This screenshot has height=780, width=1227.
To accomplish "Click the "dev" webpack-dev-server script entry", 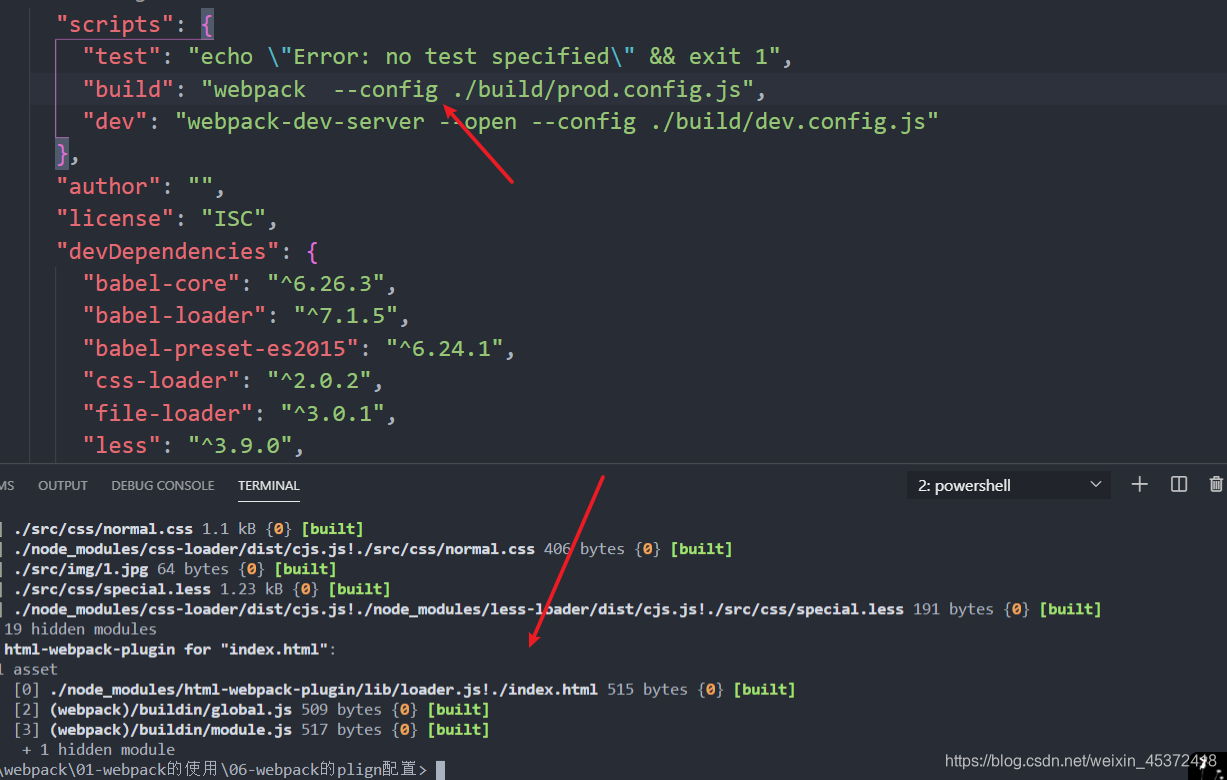I will point(113,121).
